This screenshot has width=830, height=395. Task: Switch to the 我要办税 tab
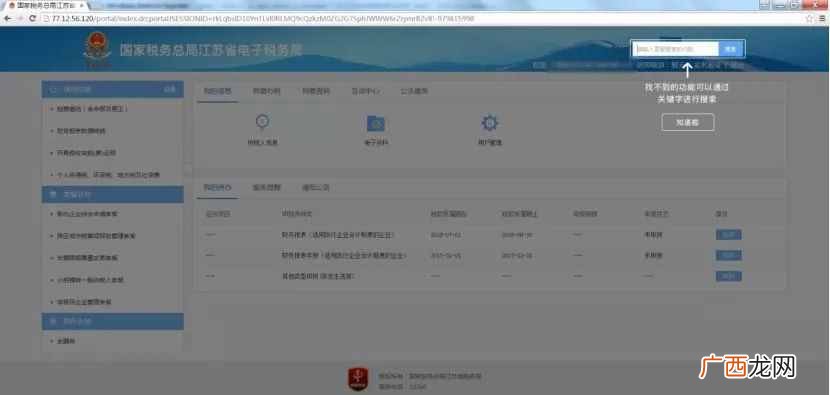point(266,91)
